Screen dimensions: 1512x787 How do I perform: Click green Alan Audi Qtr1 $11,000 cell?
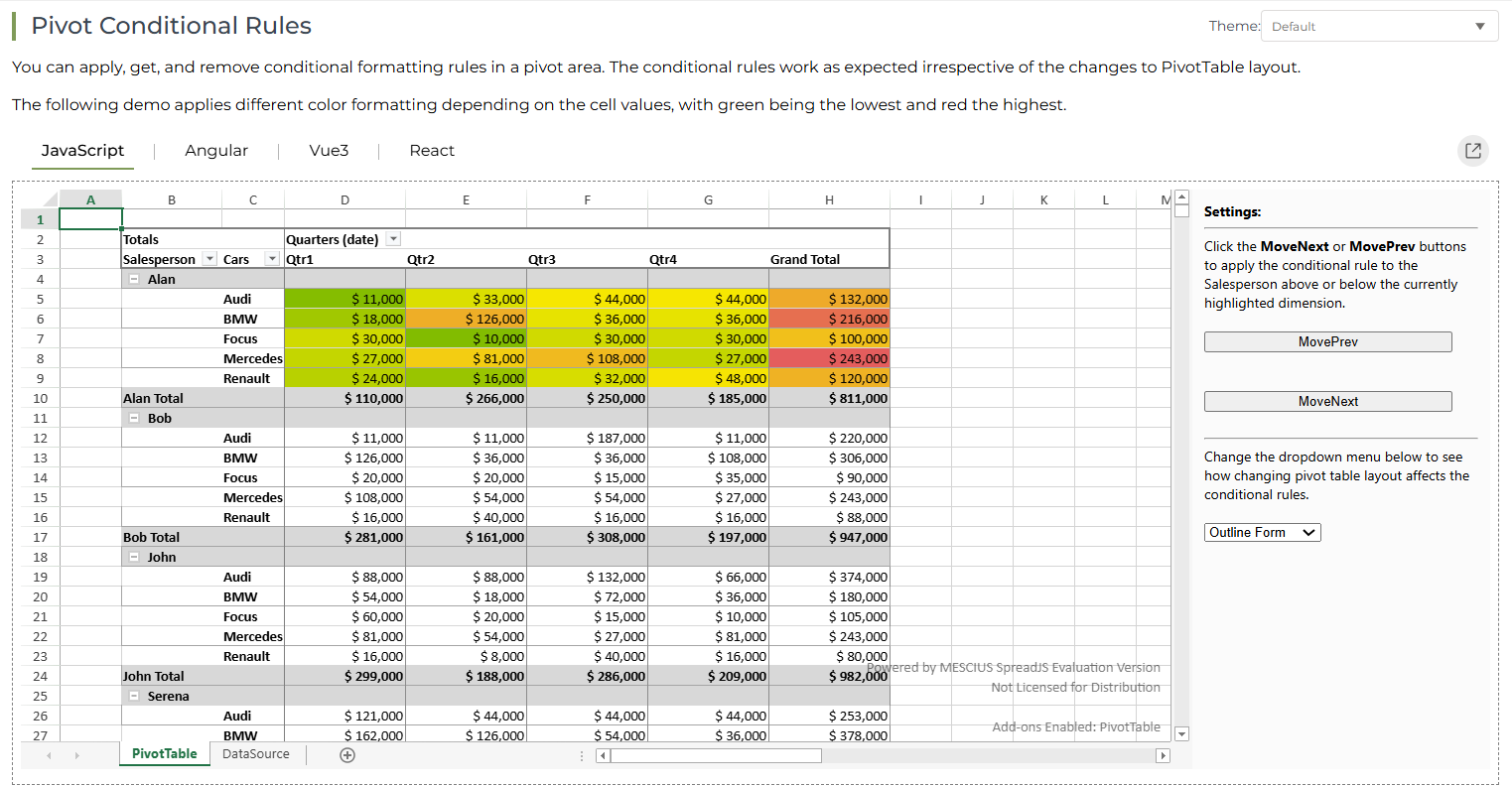(344, 299)
